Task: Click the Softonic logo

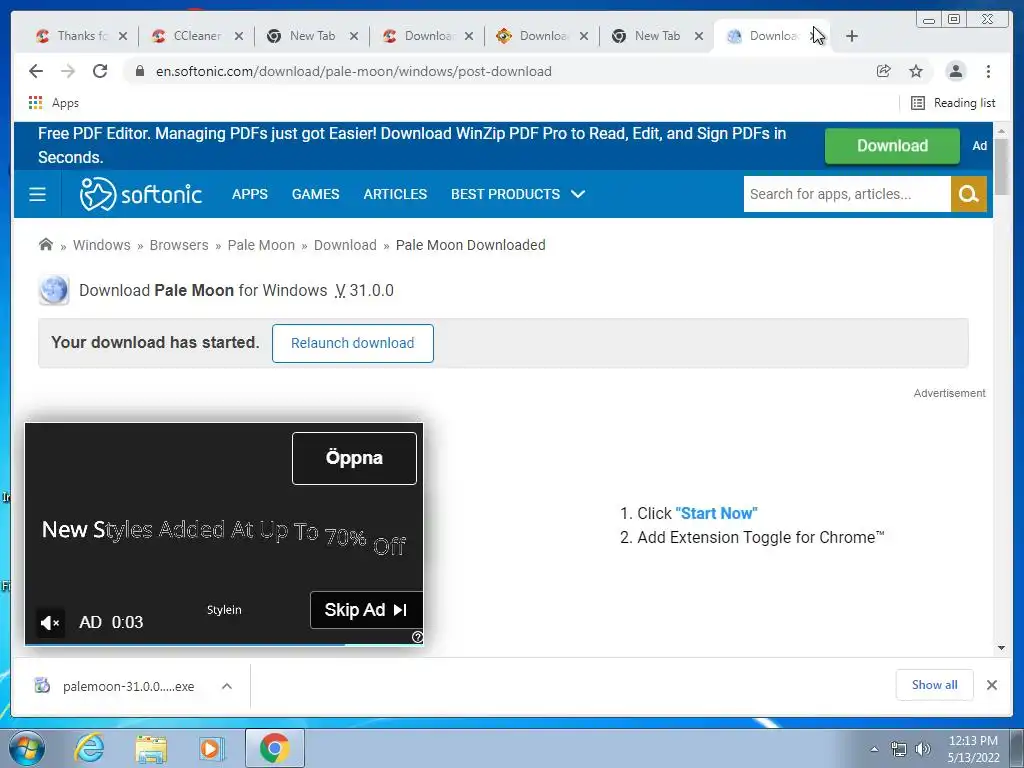Action: point(140,194)
